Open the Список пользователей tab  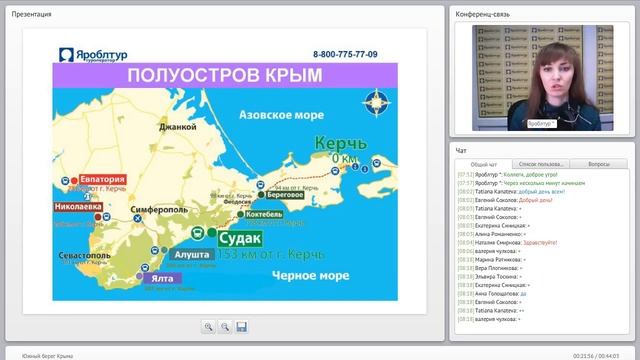coord(541,164)
